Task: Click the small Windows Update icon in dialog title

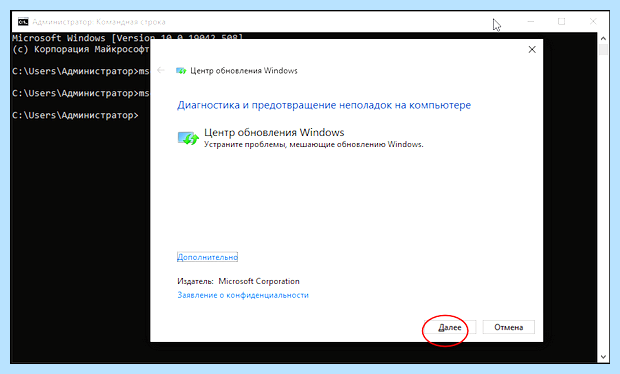Action: click(x=181, y=71)
